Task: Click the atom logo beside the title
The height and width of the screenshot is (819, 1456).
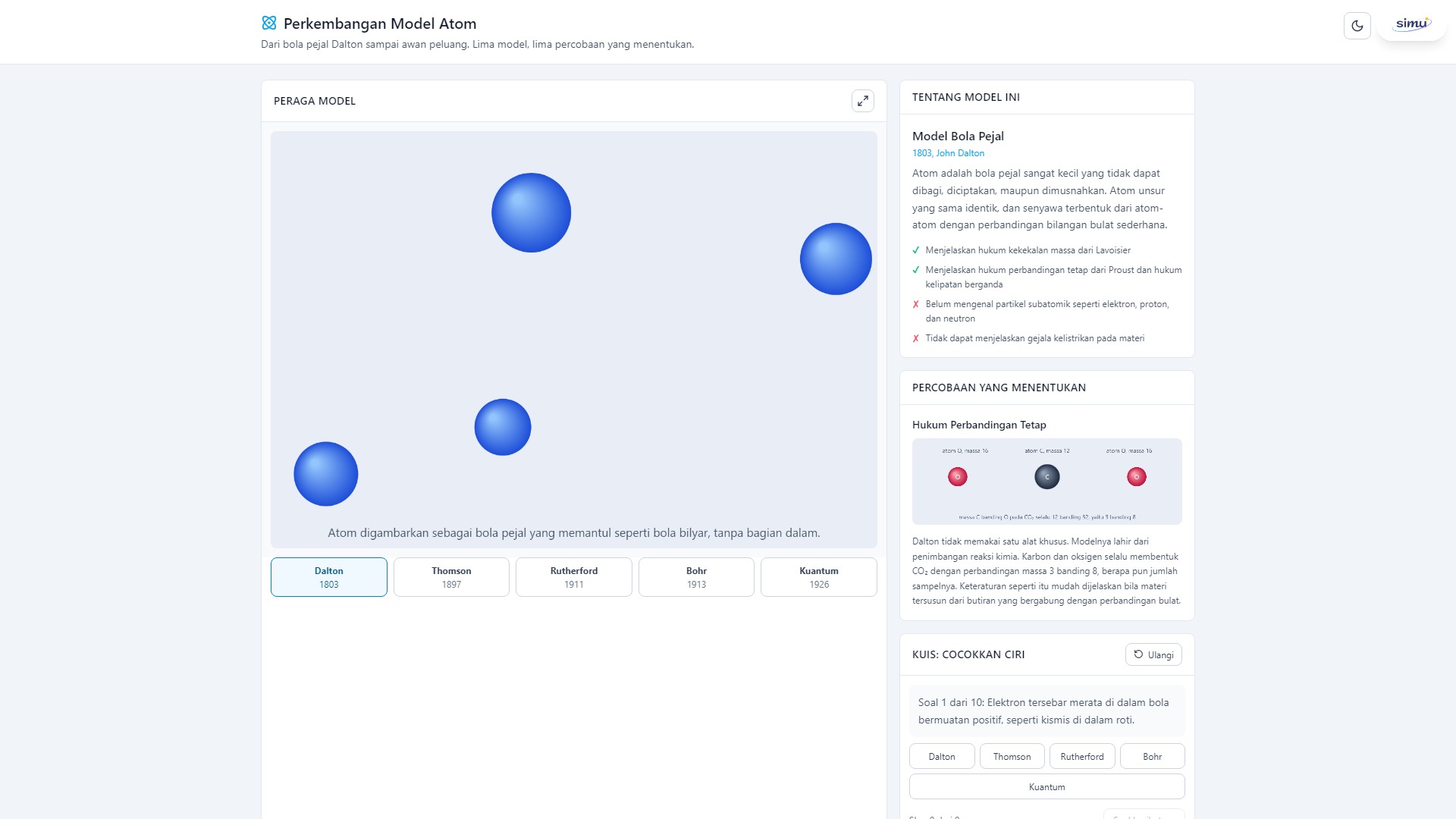Action: point(268,24)
